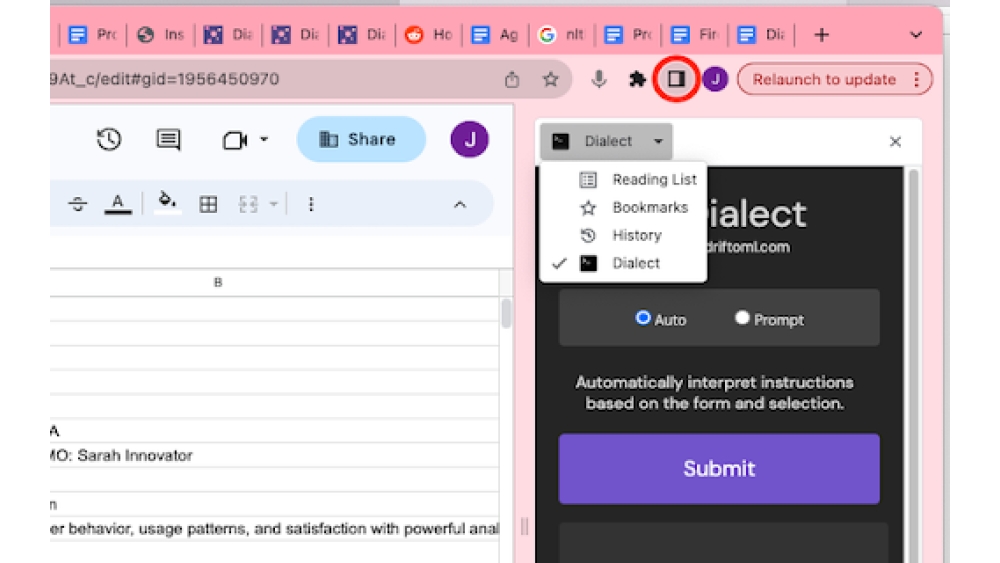Click the voice search microphone icon

[598, 79]
